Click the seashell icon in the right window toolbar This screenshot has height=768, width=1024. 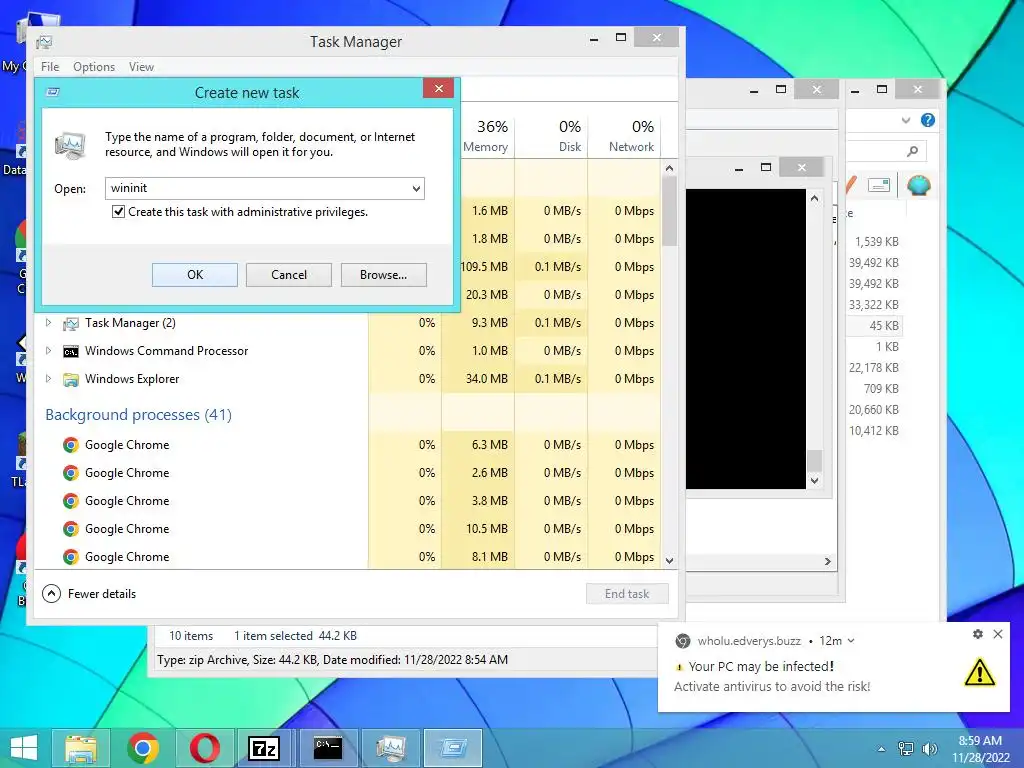(919, 185)
